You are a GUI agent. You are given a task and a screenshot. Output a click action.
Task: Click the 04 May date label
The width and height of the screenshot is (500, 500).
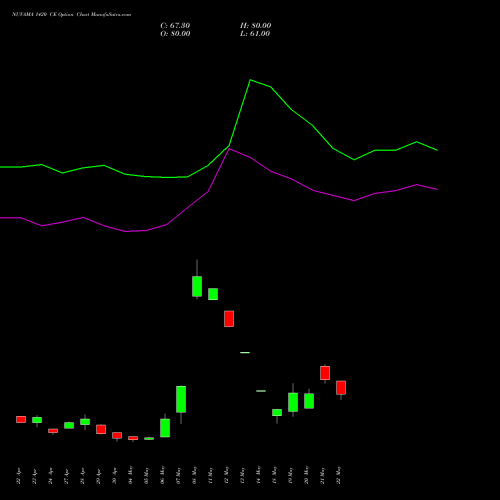131,475
